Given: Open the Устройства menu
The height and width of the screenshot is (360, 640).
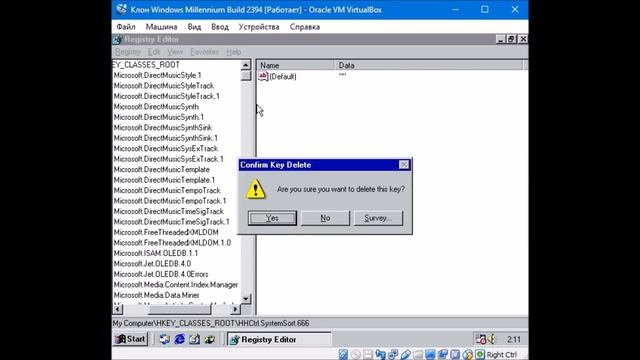Looking at the screenshot, I should [x=259, y=27].
